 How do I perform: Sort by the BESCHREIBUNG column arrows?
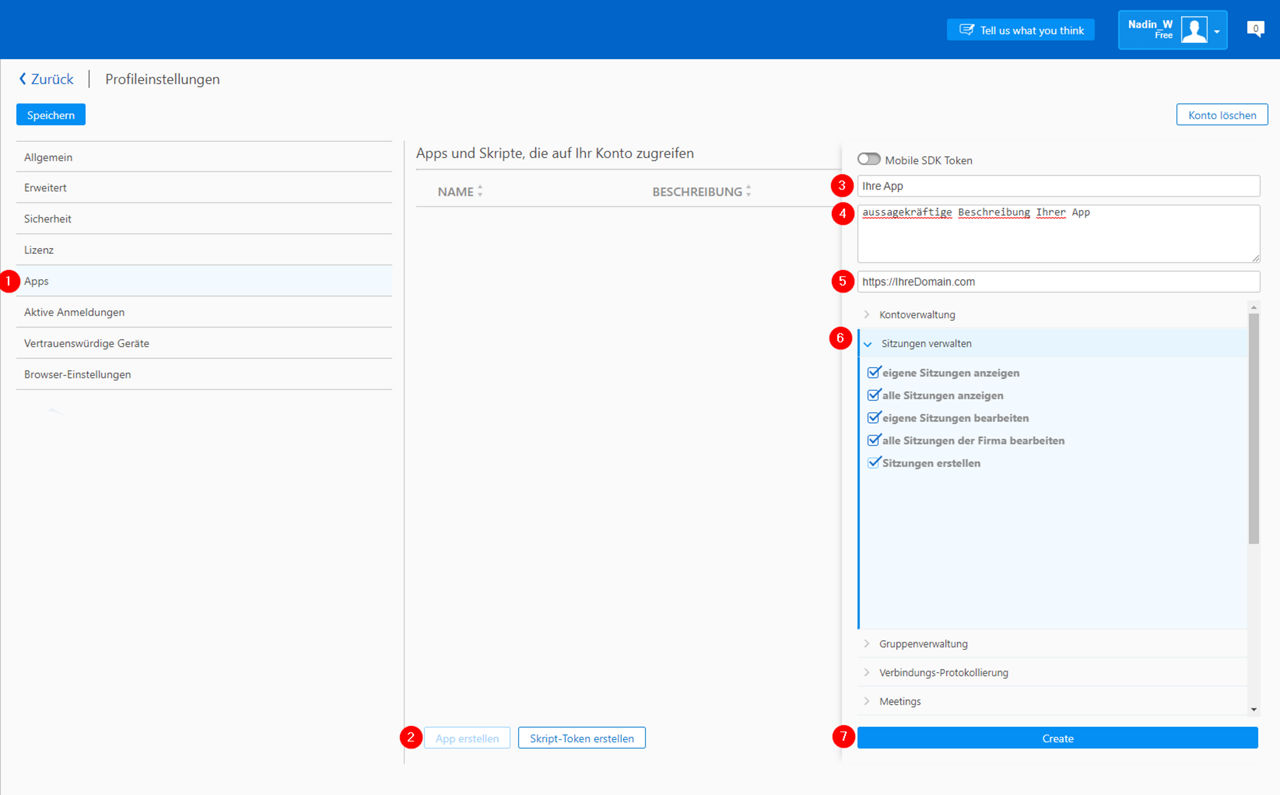749,192
